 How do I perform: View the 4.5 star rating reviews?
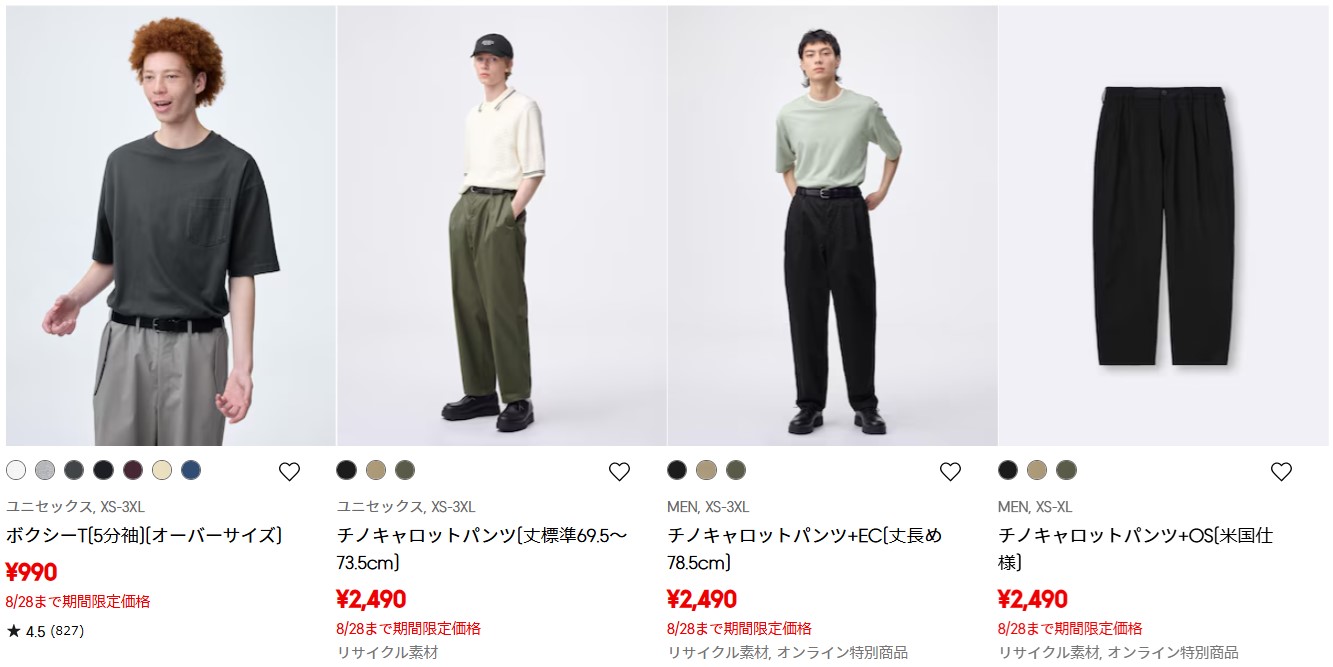(x=46, y=631)
